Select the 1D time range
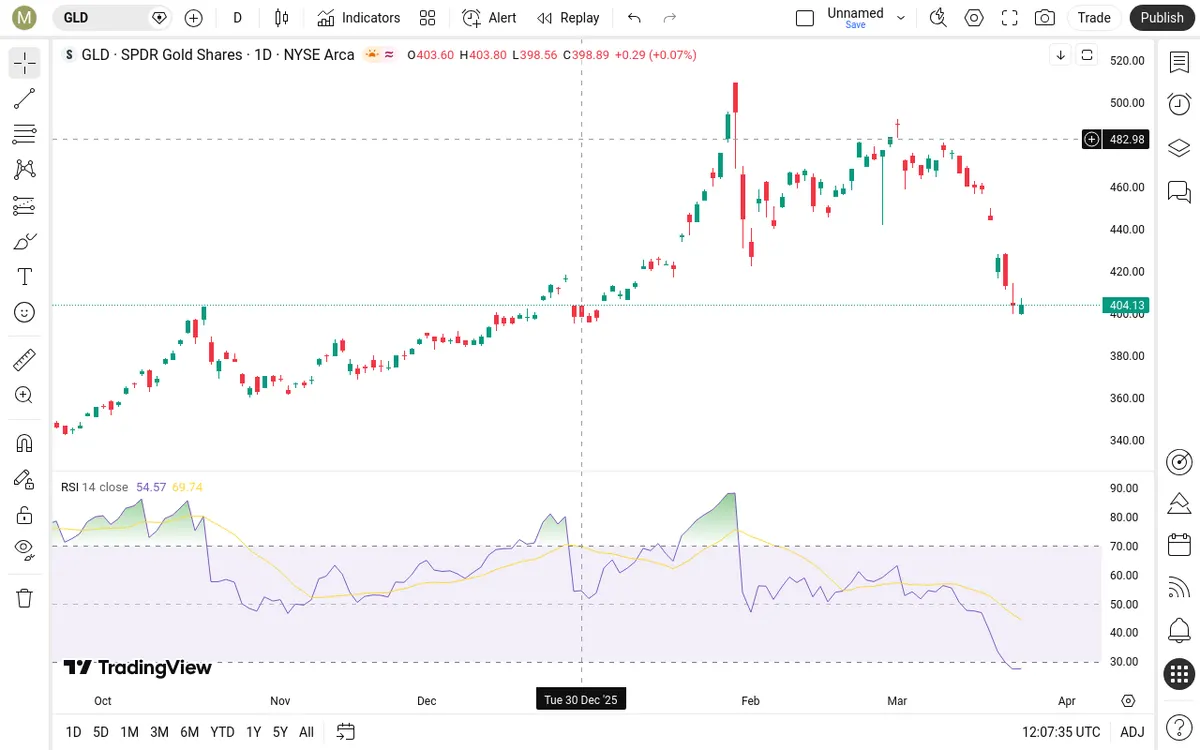 click(x=73, y=732)
